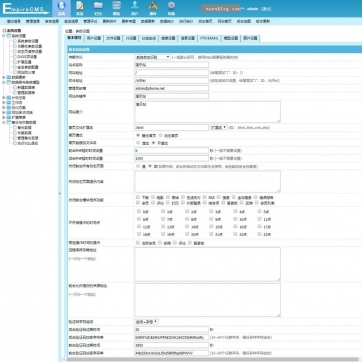This screenshot has height=362, width=362.
Task: Collapse the last top-level tree folder
Action: coord(4,122)
